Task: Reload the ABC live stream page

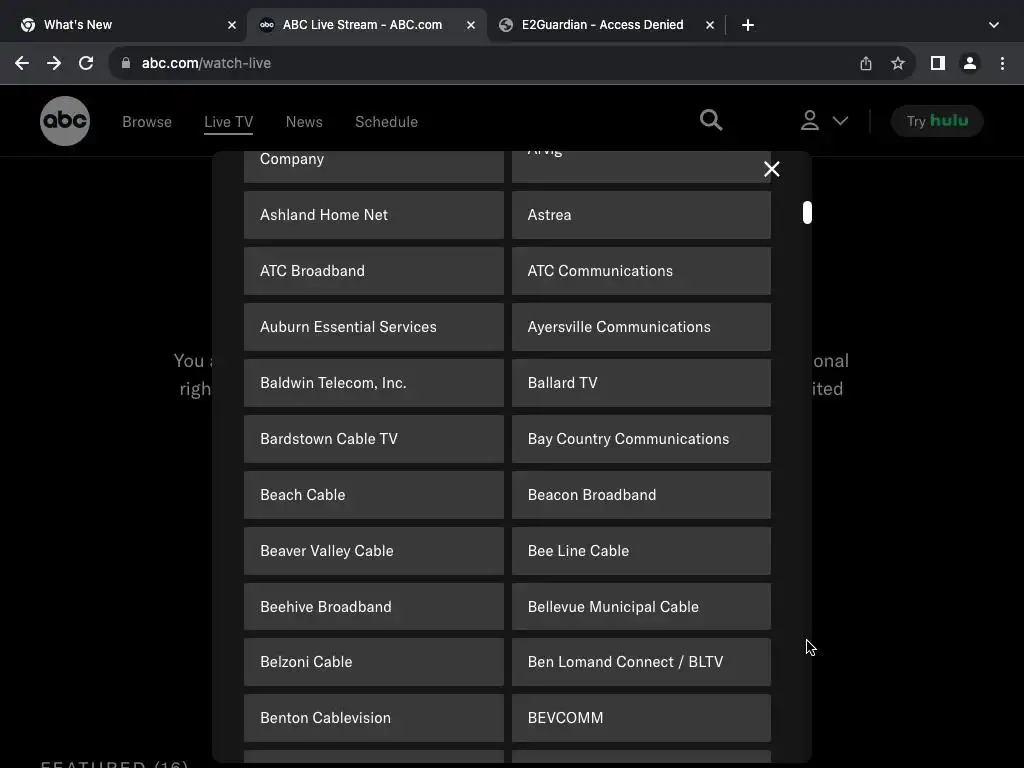Action: pyautogui.click(x=86, y=63)
